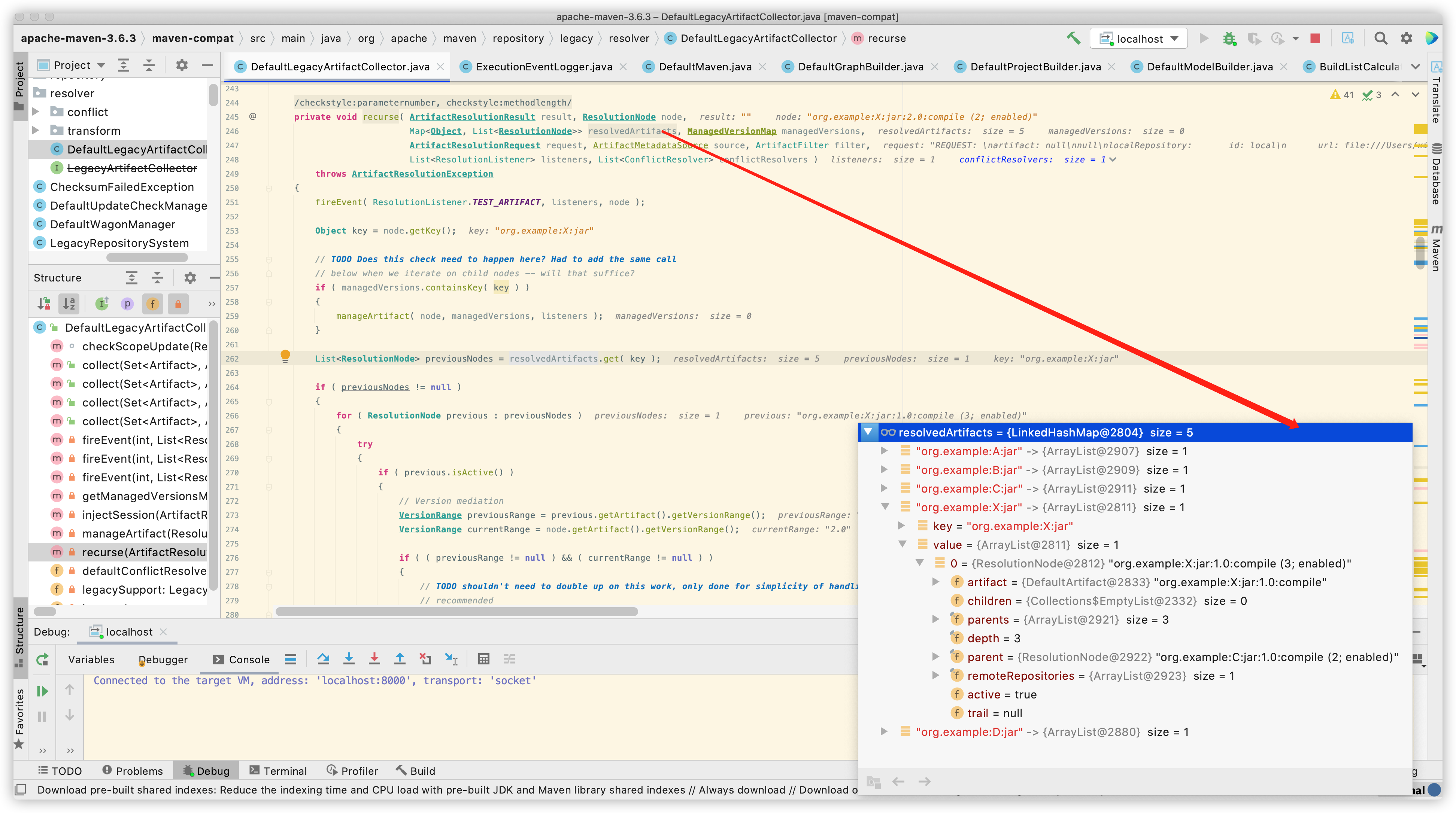Open the TODO tool window
This screenshot has width=1456, height=813.
(x=60, y=771)
